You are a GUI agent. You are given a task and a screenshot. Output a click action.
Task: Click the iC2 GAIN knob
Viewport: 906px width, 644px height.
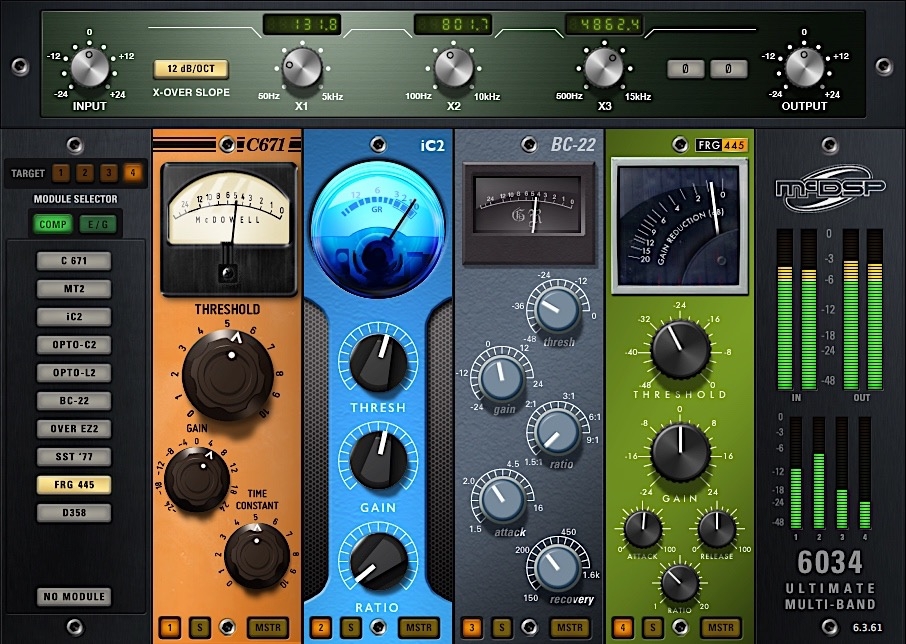pos(378,460)
